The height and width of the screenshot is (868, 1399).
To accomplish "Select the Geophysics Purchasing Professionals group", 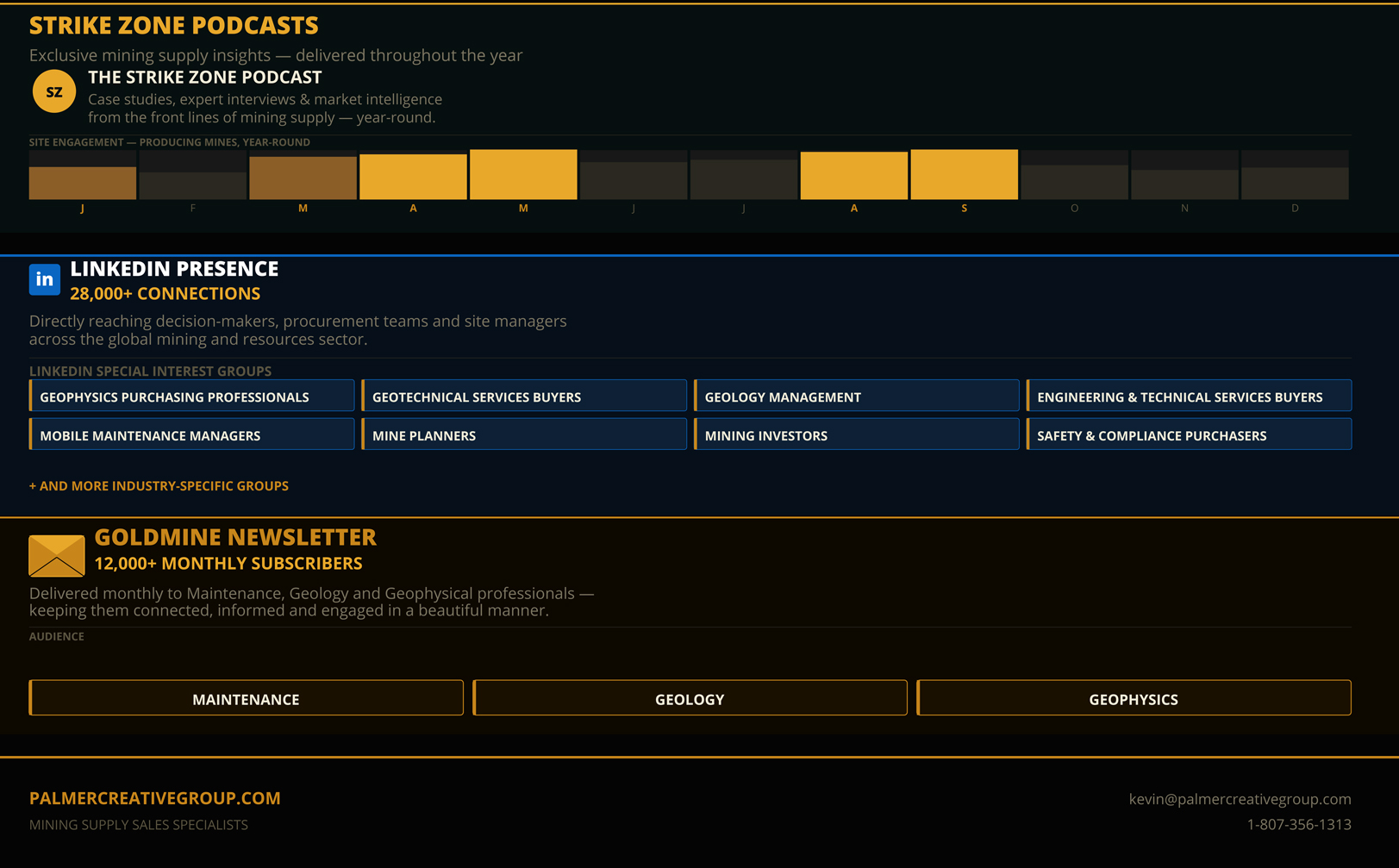I will (x=192, y=397).
